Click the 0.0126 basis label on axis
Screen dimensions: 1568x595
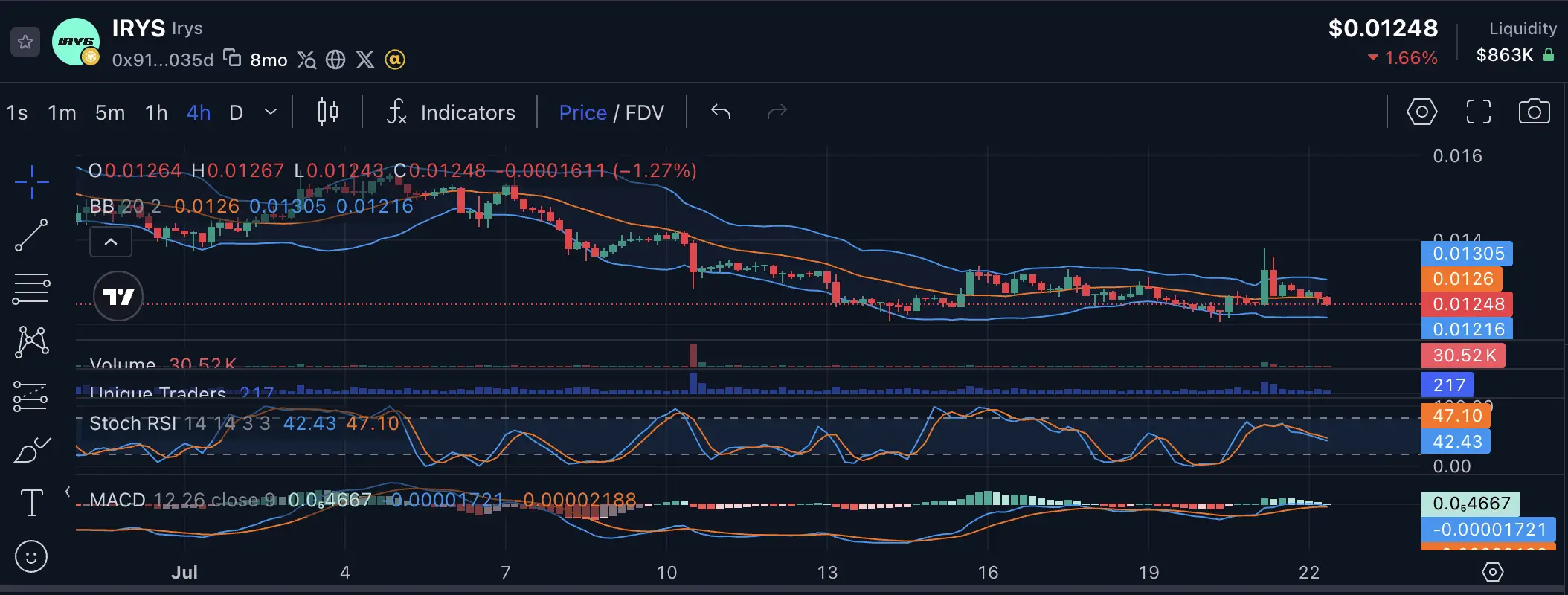(1462, 279)
